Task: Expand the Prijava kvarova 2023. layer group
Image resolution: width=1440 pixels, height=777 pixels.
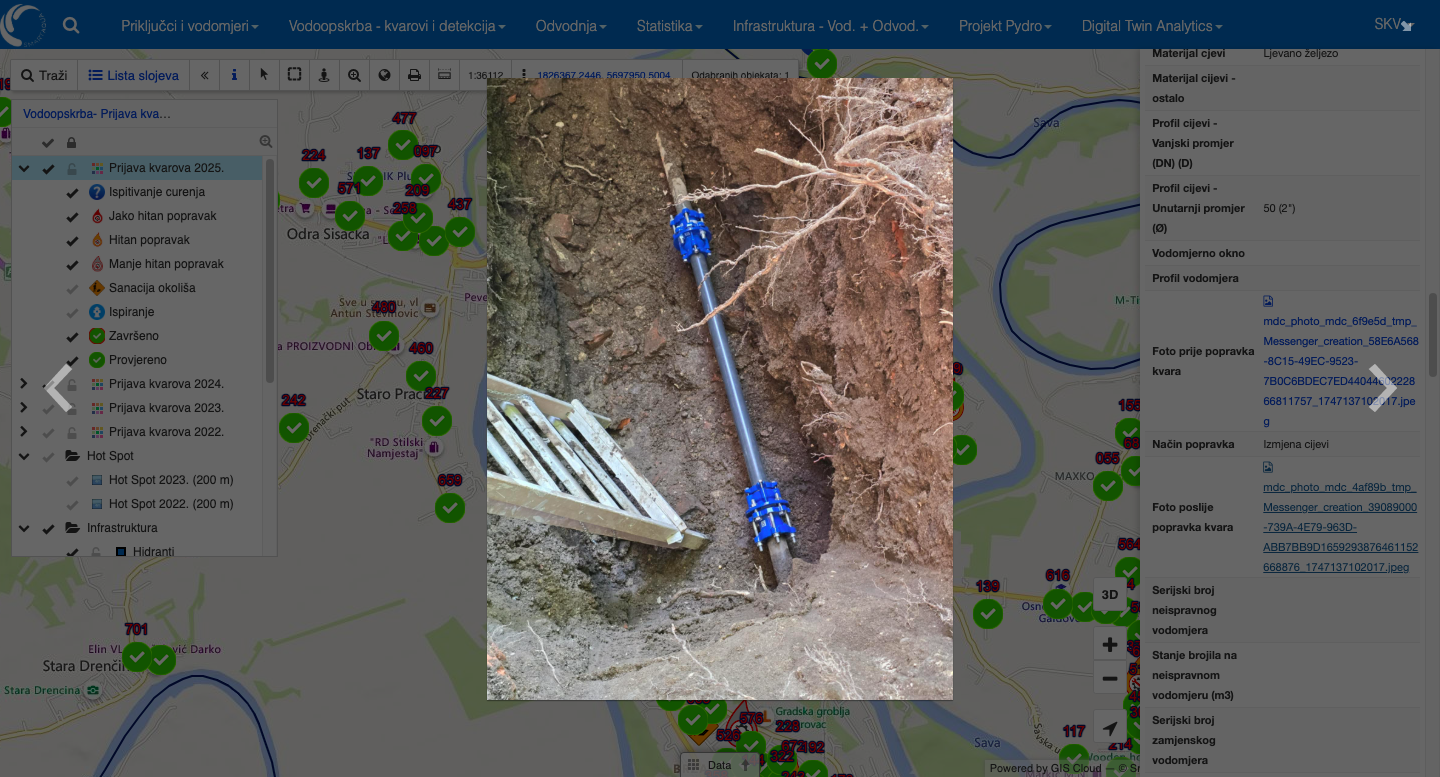Action: click(24, 408)
